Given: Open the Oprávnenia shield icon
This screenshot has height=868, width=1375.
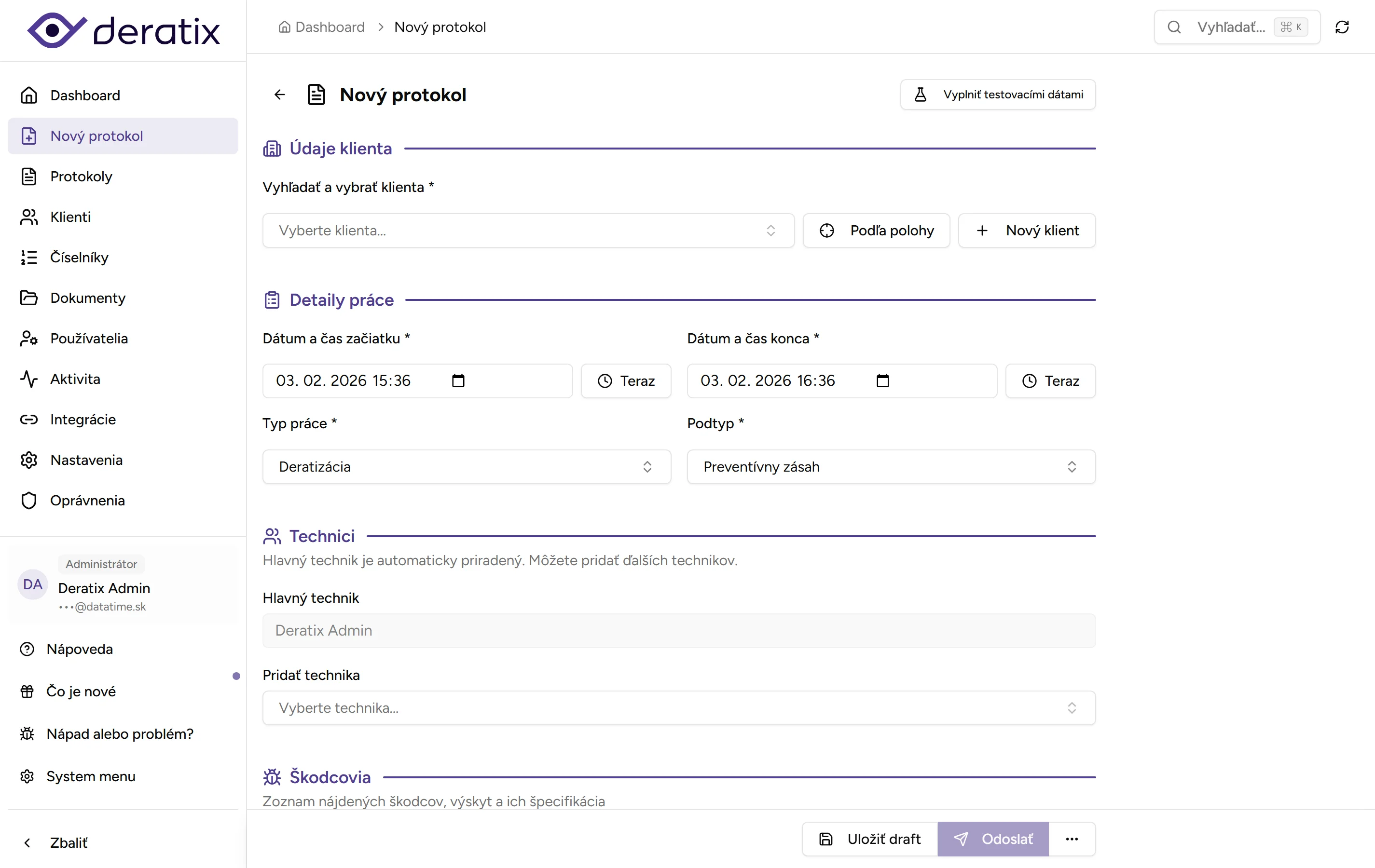Looking at the screenshot, I should pyautogui.click(x=28, y=501).
